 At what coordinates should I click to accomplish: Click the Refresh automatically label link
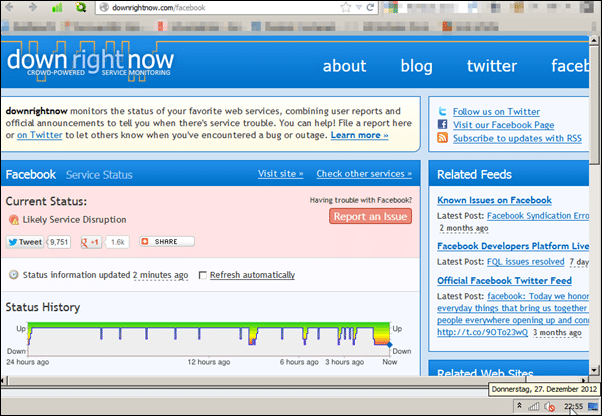(252, 275)
